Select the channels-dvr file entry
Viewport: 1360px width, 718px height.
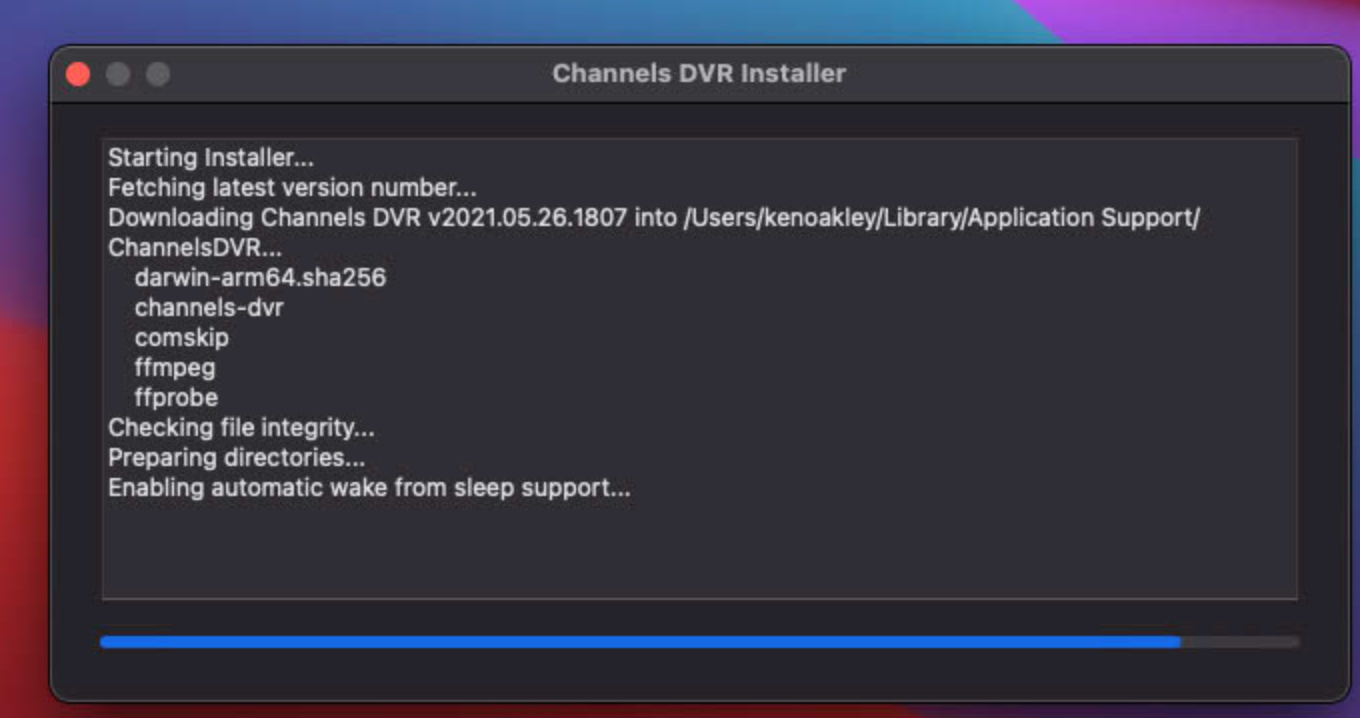(209, 308)
